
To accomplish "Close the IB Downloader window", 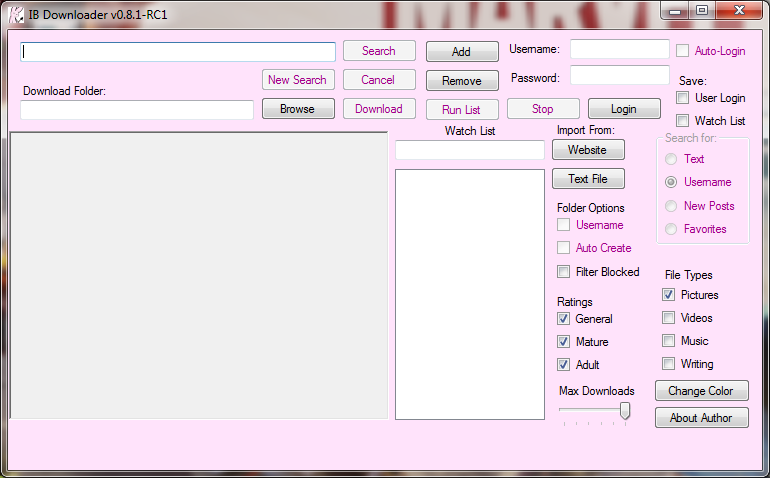I will point(740,11).
